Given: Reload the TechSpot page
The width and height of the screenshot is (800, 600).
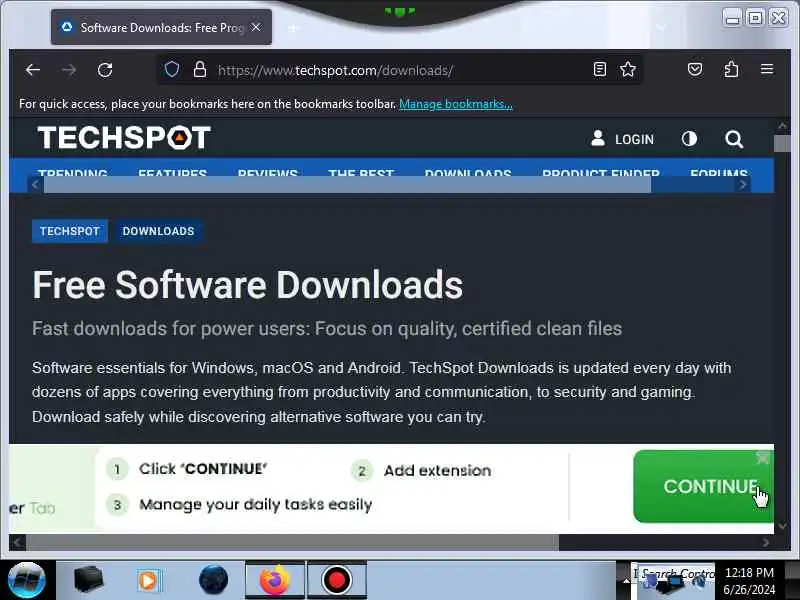Looking at the screenshot, I should click(x=105, y=70).
